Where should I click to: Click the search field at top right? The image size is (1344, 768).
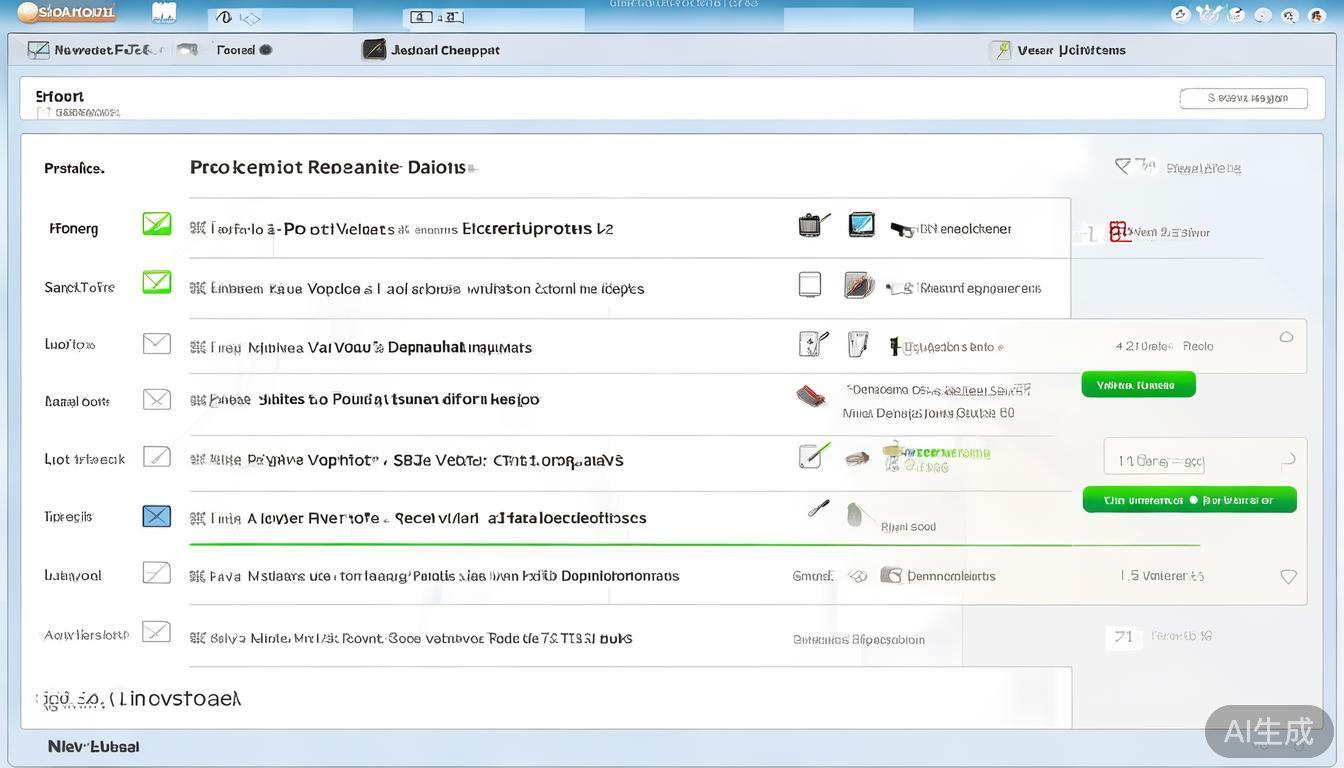coord(1243,98)
